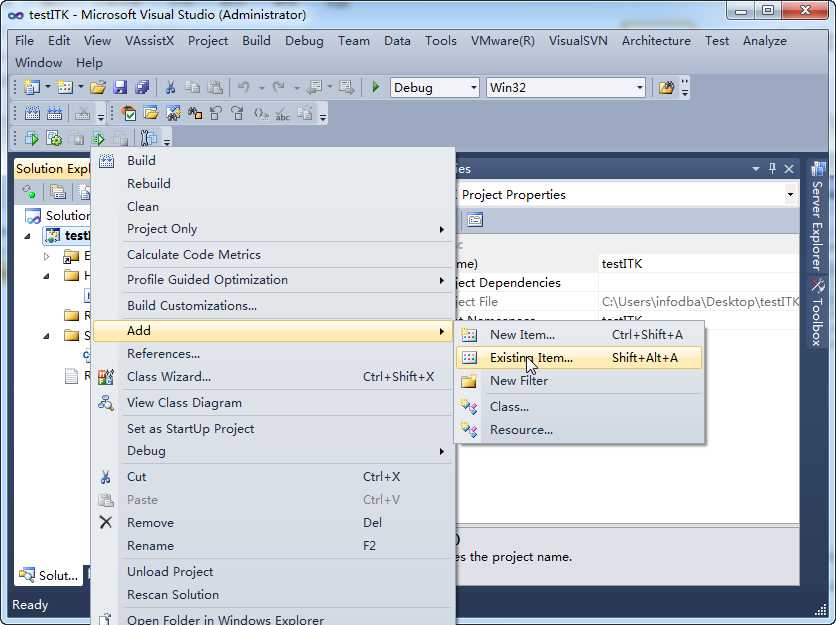Select Rescan Solution
This screenshot has width=836, height=625.
[273, 595]
